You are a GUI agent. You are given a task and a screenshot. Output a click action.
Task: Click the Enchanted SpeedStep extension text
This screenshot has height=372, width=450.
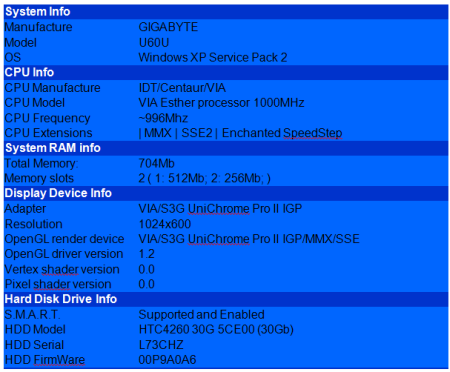pyautogui.click(x=282, y=133)
